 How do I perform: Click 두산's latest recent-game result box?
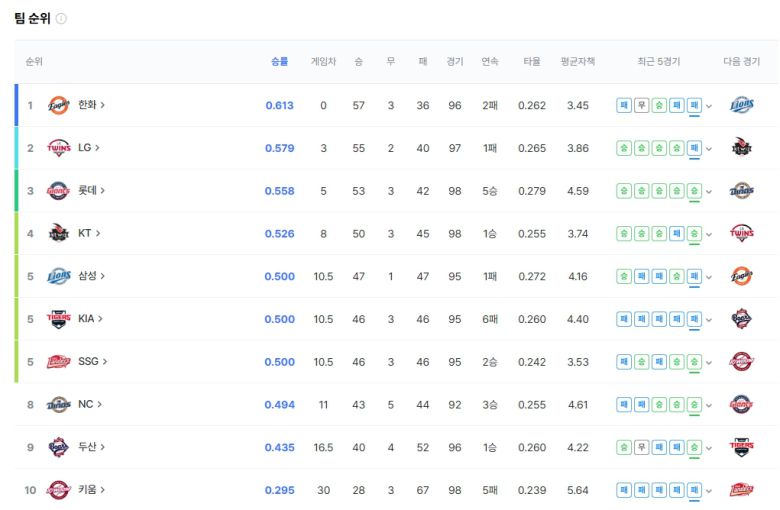point(694,447)
